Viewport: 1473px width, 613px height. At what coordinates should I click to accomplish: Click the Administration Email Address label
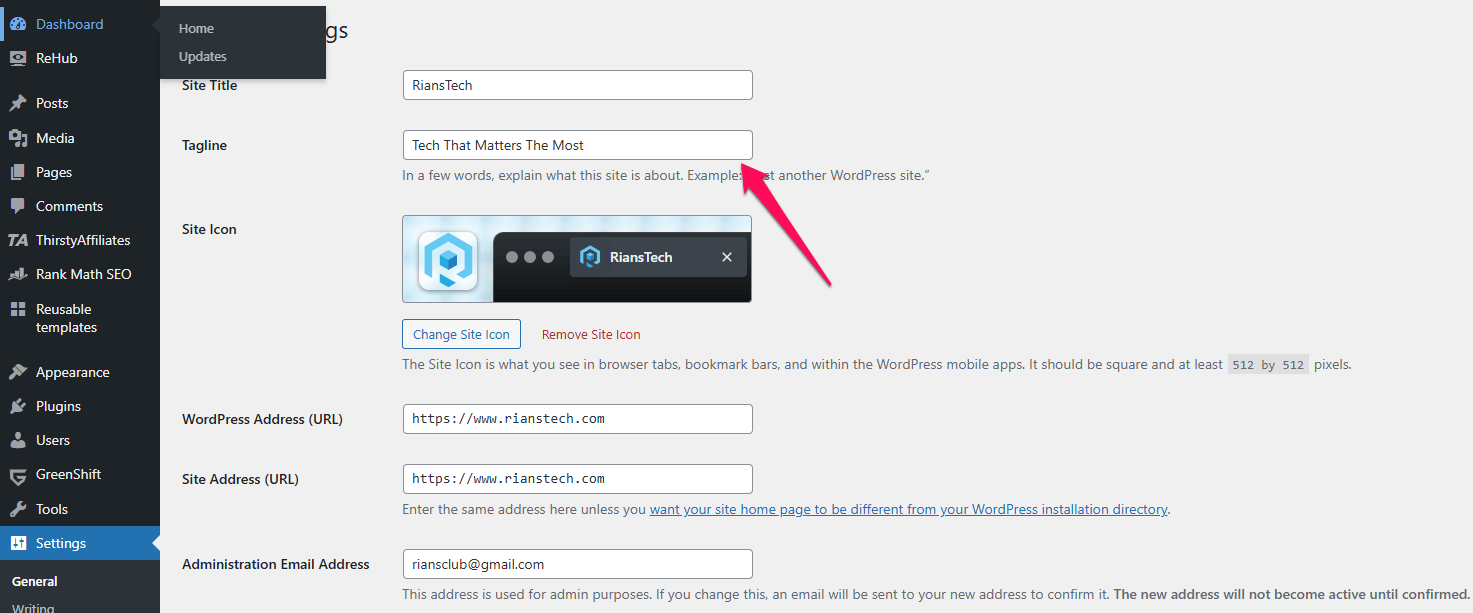[x=276, y=564]
